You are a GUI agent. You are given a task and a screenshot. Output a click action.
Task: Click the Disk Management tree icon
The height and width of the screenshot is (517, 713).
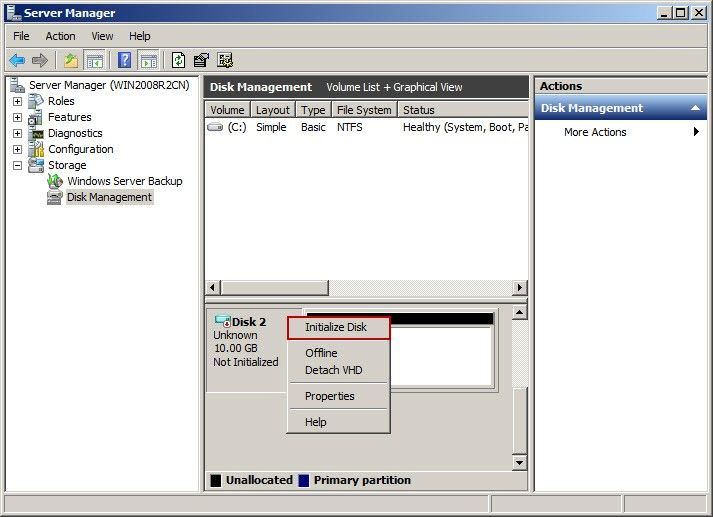coord(55,197)
